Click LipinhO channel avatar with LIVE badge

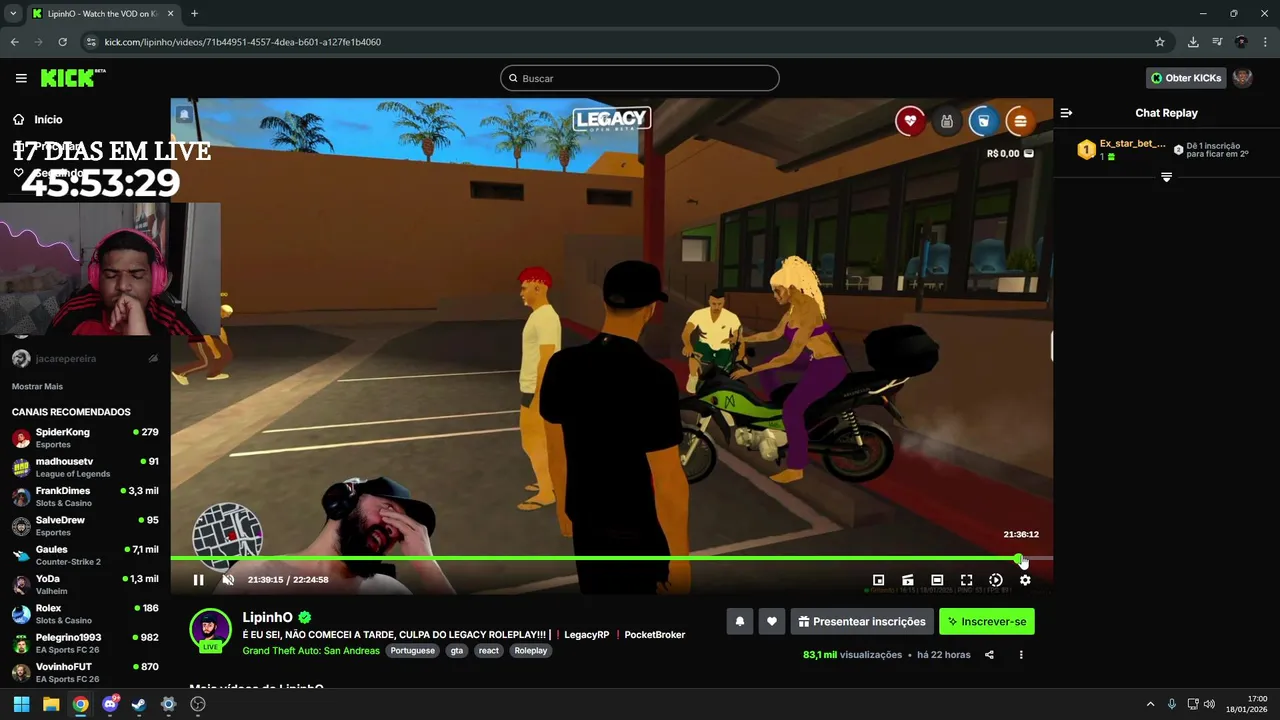click(x=210, y=630)
